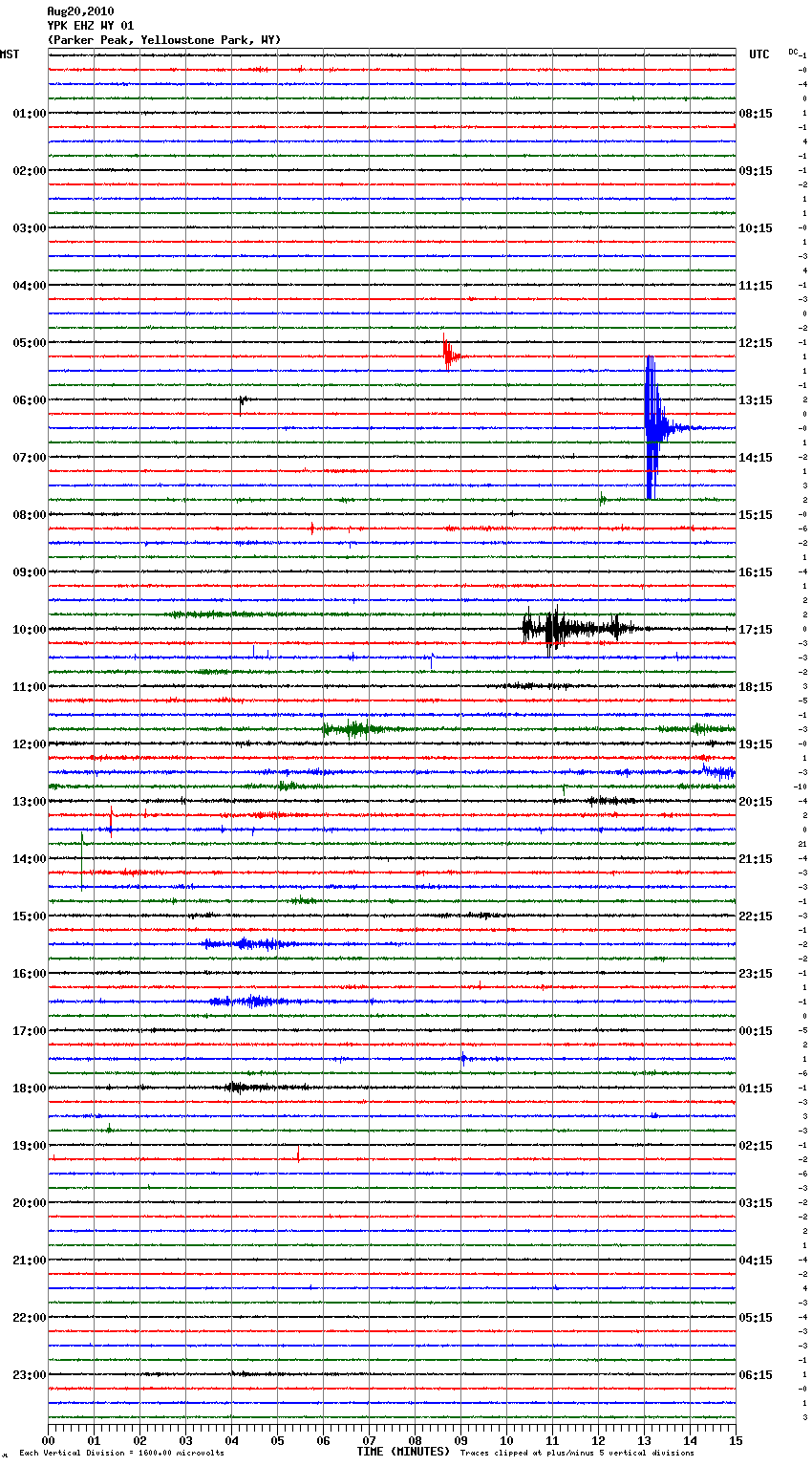
Task: Click the "08:15" UTC time label
Action: [756, 114]
